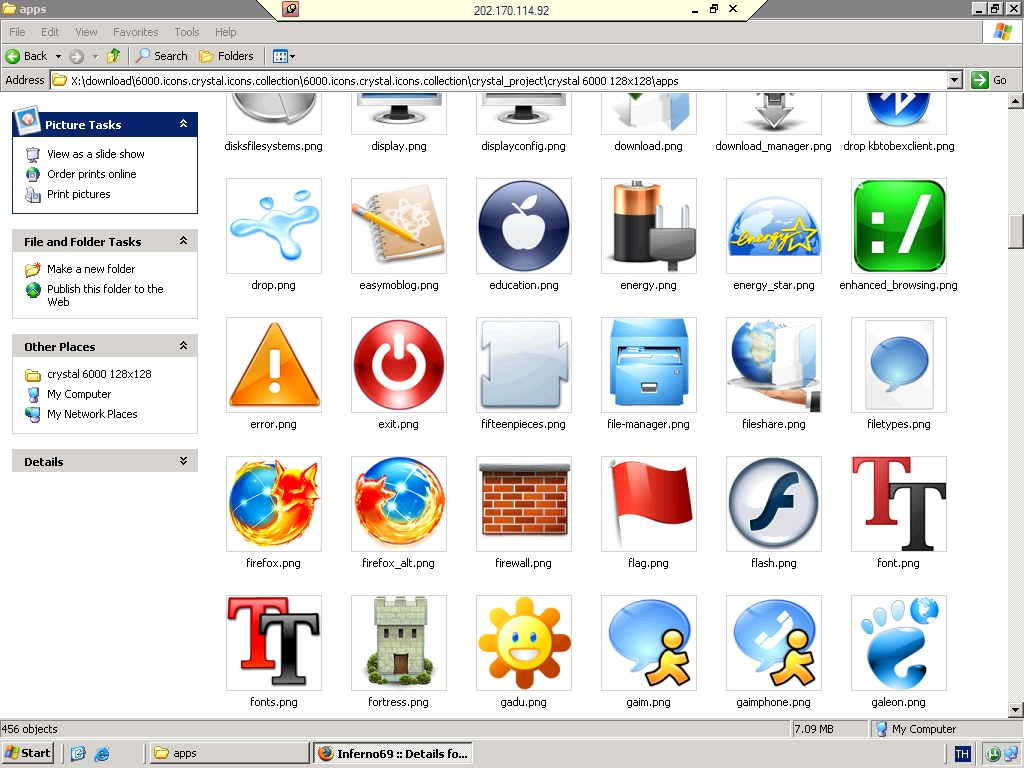Select the error.png warning triangle

tap(274, 365)
